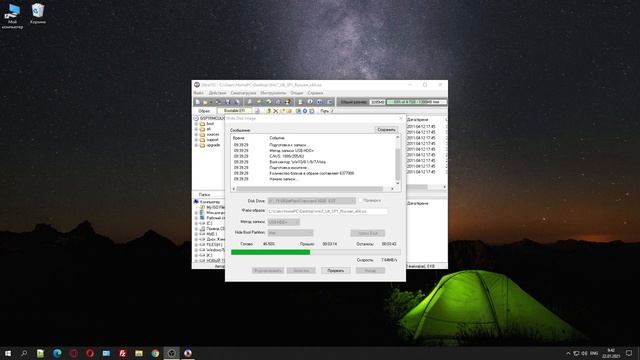
Task: Click the green write progress bar
Action: pyautogui.click(x=316, y=252)
